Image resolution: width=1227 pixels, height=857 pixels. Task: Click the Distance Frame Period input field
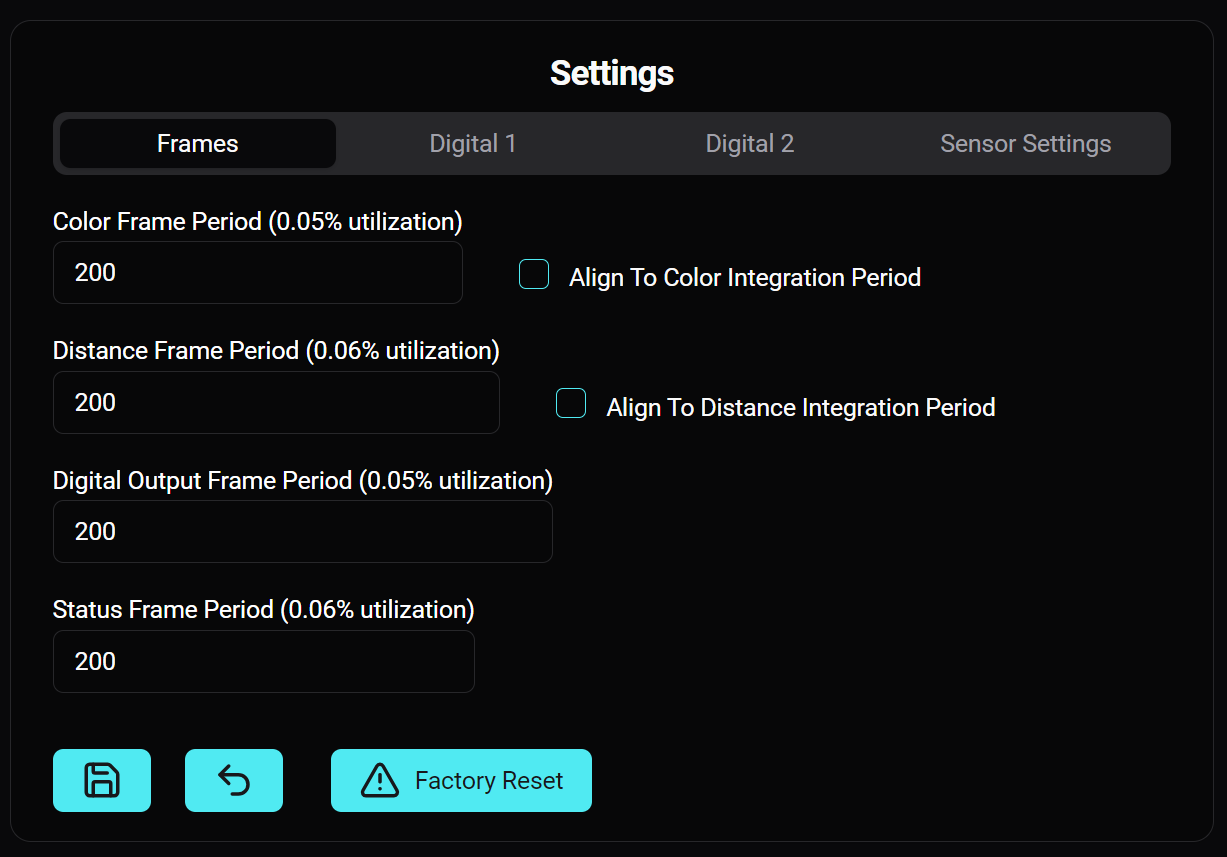click(x=276, y=402)
